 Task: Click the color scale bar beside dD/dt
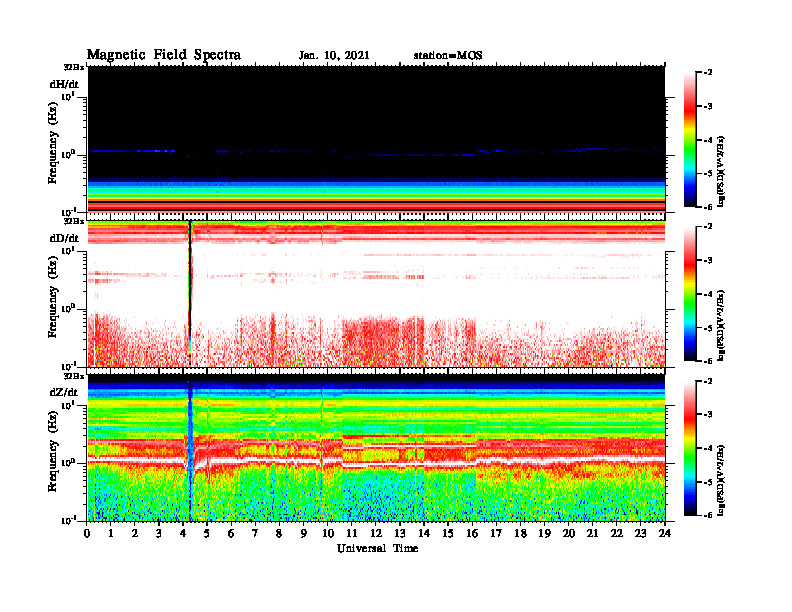[690, 294]
